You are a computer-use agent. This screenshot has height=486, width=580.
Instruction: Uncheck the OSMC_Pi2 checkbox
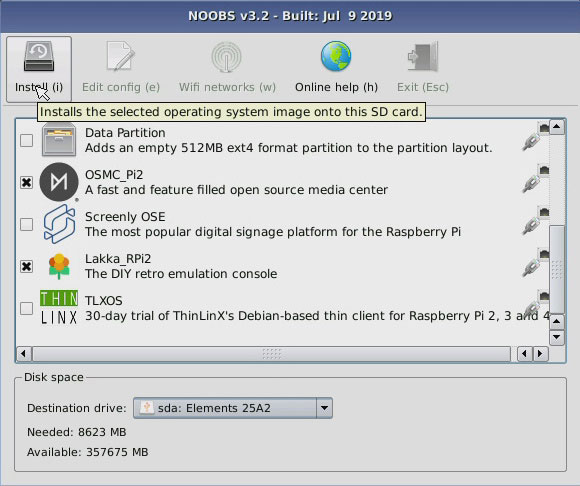click(26, 182)
